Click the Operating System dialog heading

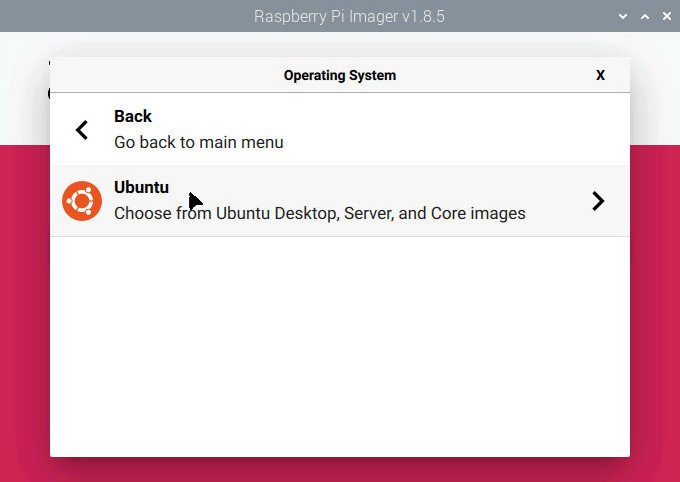coord(340,75)
